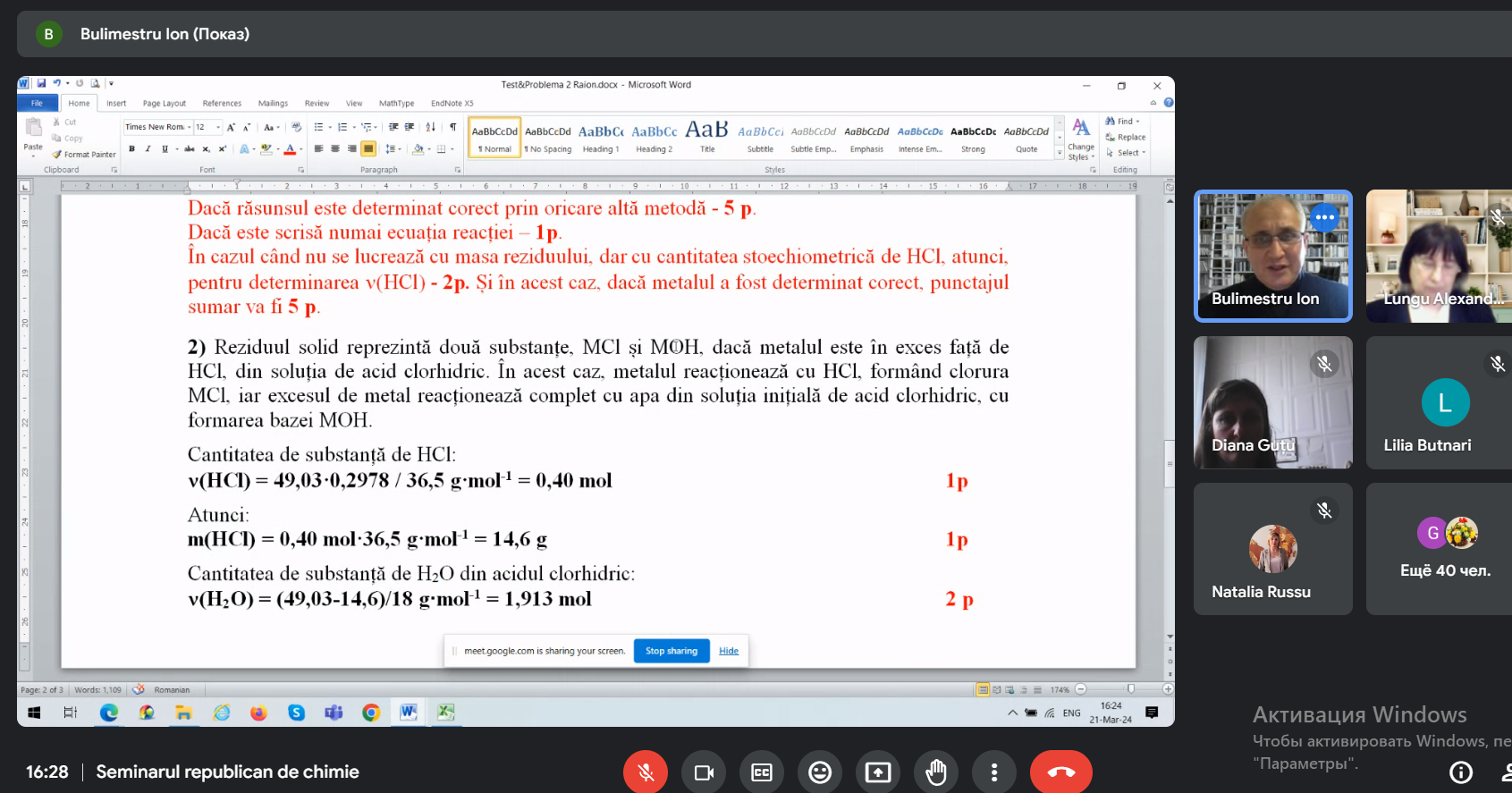Switch to the MathType tab
Image resolution: width=1512 pixels, height=793 pixels.
[x=396, y=103]
